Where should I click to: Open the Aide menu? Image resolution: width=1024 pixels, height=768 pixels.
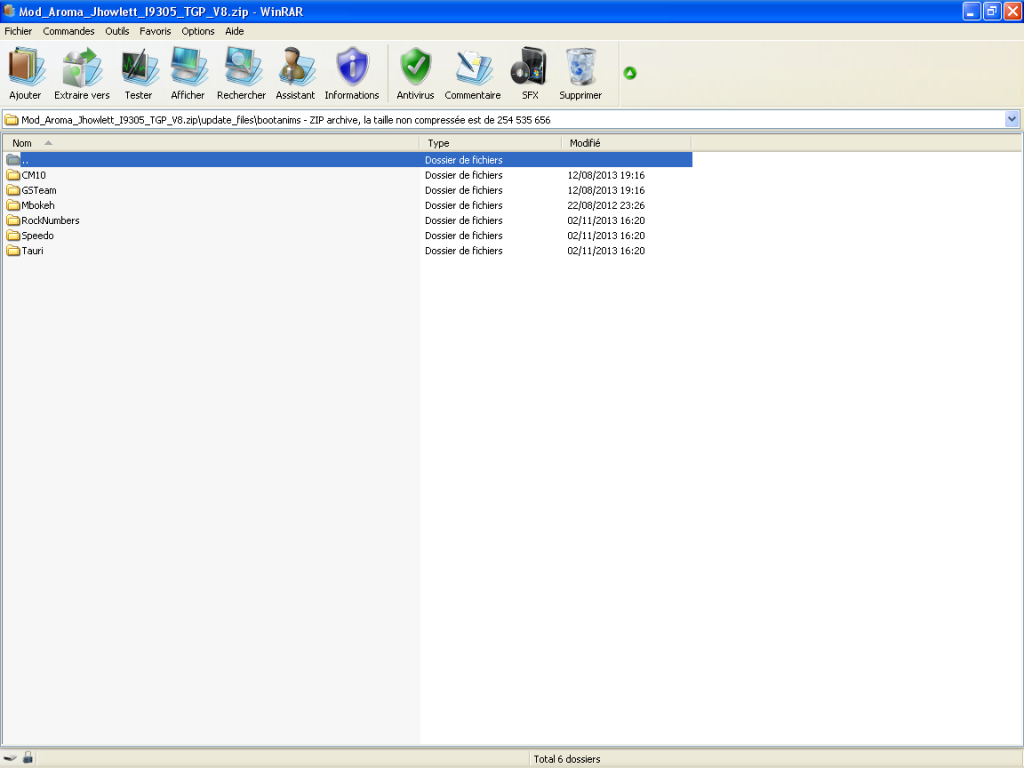(234, 31)
